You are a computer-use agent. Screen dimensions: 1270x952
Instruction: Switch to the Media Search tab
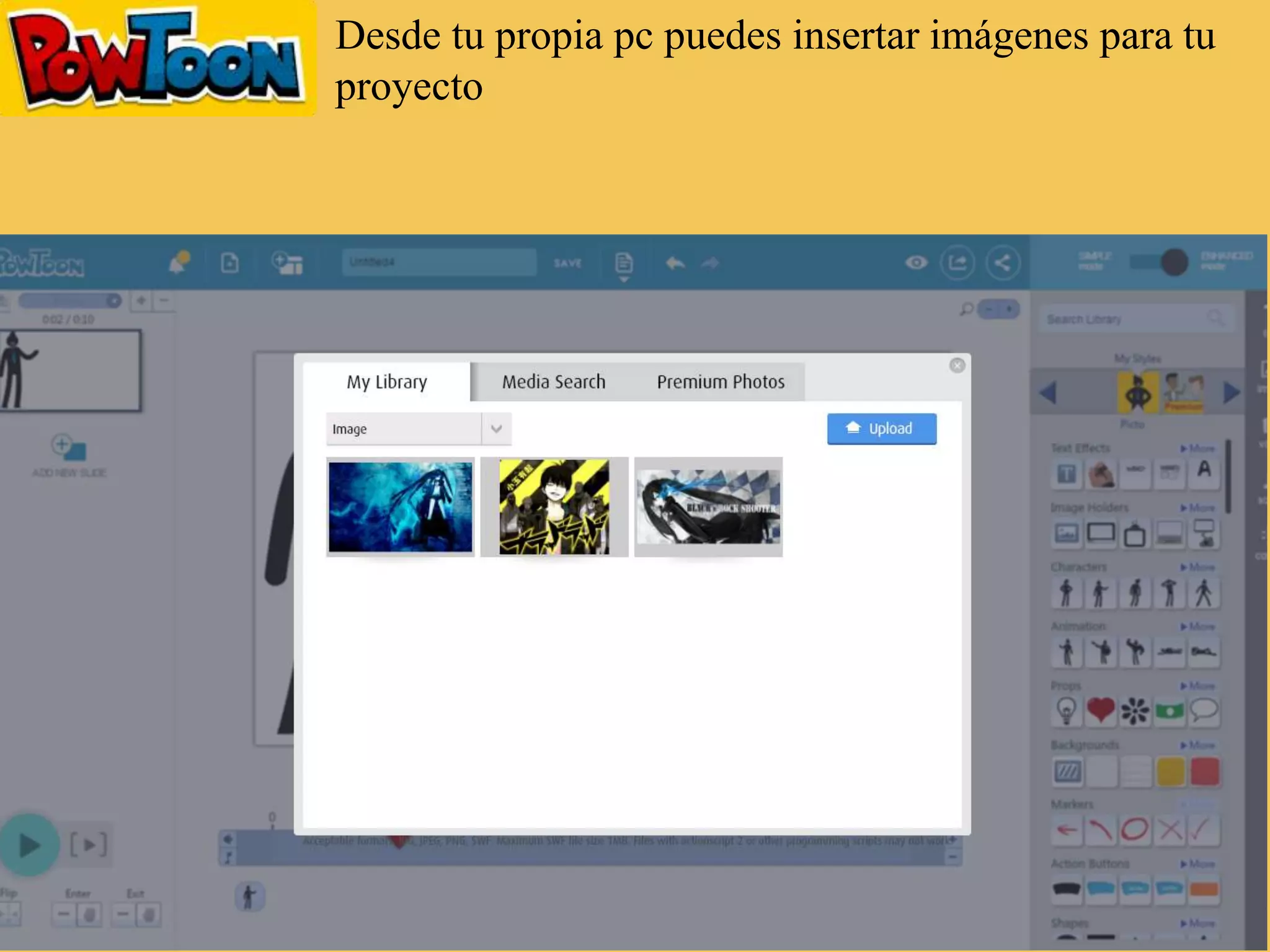click(x=554, y=382)
